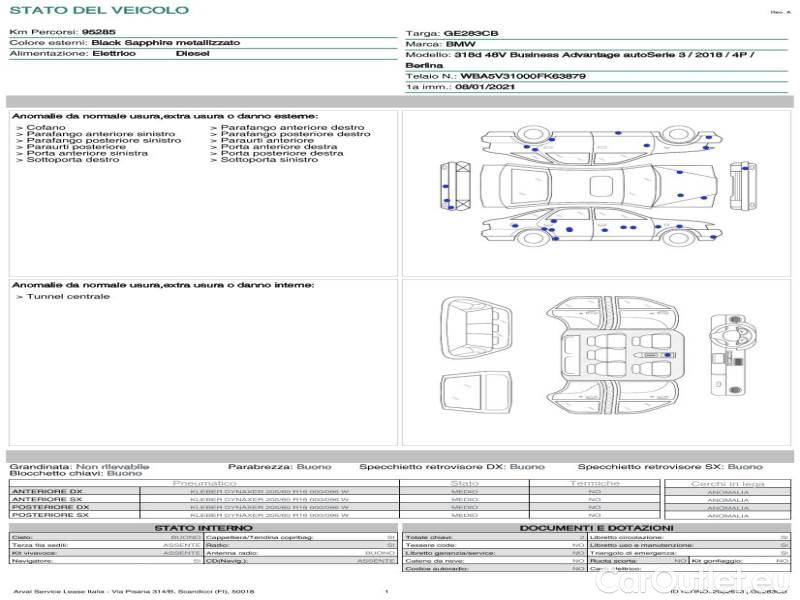Click the car top-view diagram in exterior damage panel

(600, 185)
